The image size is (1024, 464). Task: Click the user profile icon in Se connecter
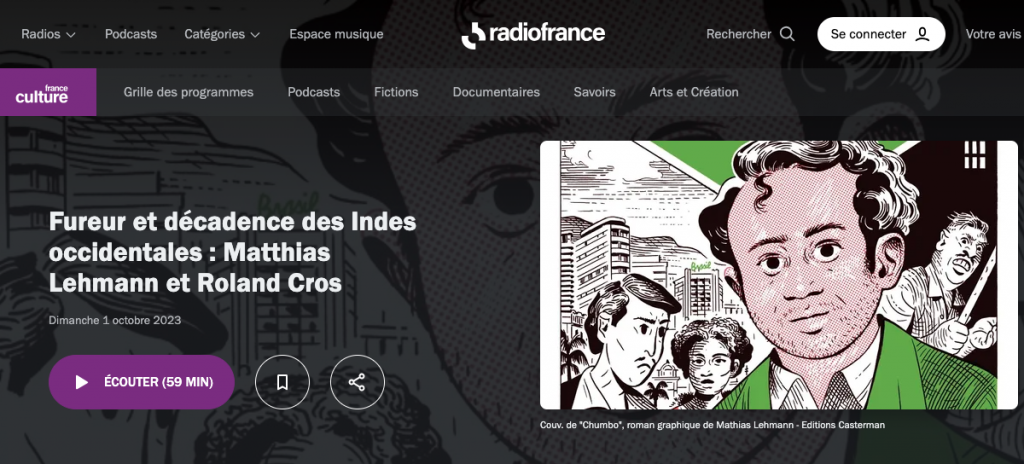tap(922, 34)
